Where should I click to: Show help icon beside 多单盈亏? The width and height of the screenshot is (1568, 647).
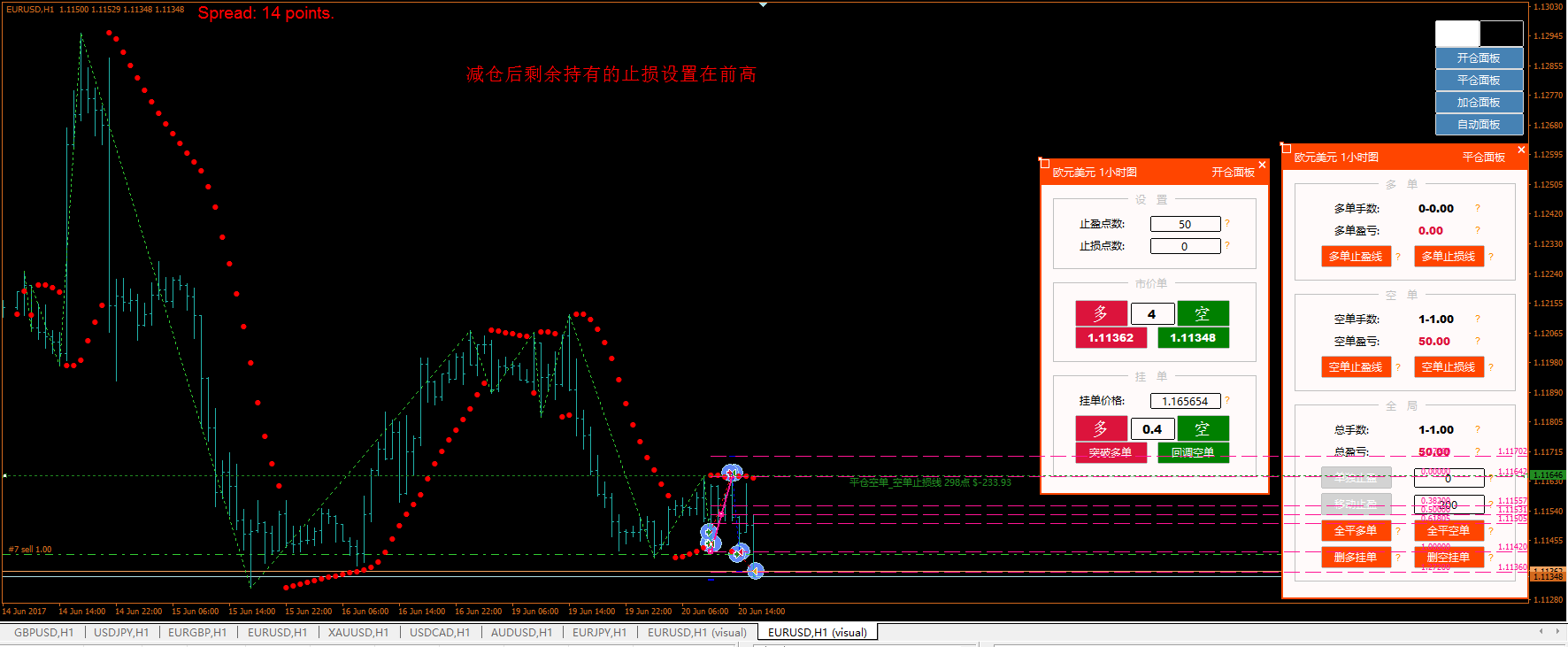[x=1477, y=231]
